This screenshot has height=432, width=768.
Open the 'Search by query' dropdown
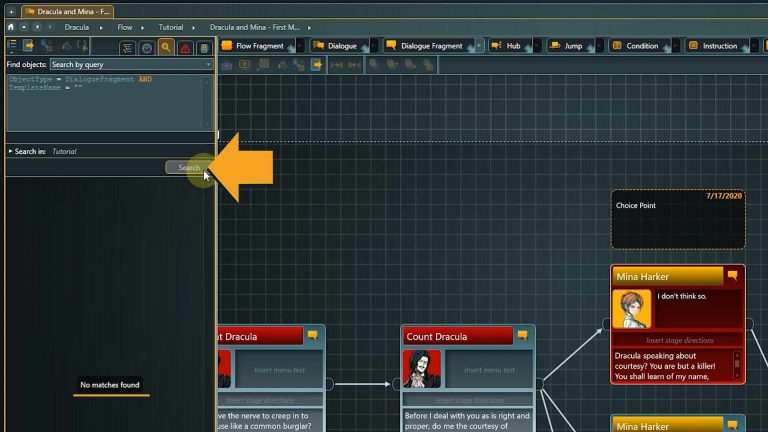131,65
